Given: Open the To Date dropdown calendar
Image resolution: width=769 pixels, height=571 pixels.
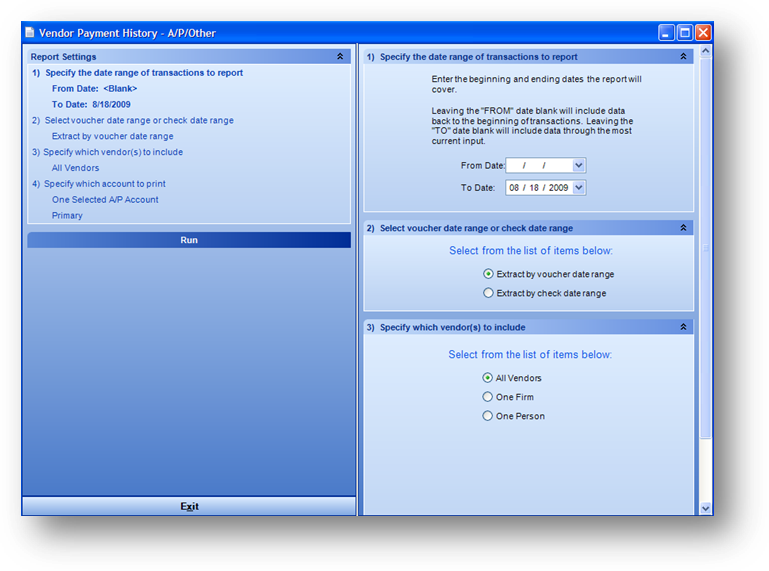Looking at the screenshot, I should pyautogui.click(x=579, y=187).
